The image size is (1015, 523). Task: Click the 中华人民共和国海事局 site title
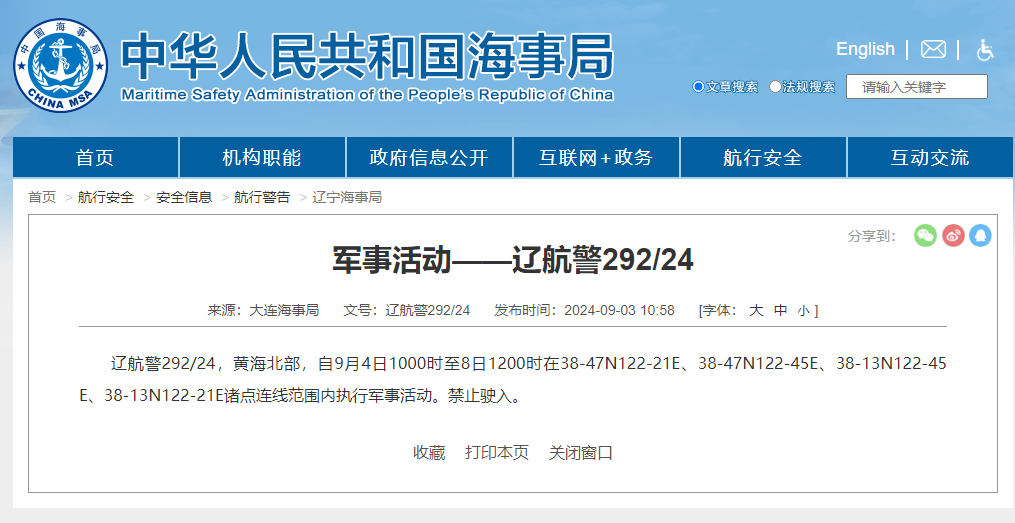(367, 56)
